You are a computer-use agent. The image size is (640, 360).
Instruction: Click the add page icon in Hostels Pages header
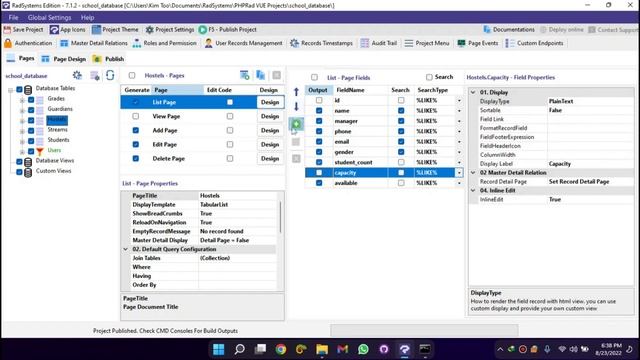[244, 75]
